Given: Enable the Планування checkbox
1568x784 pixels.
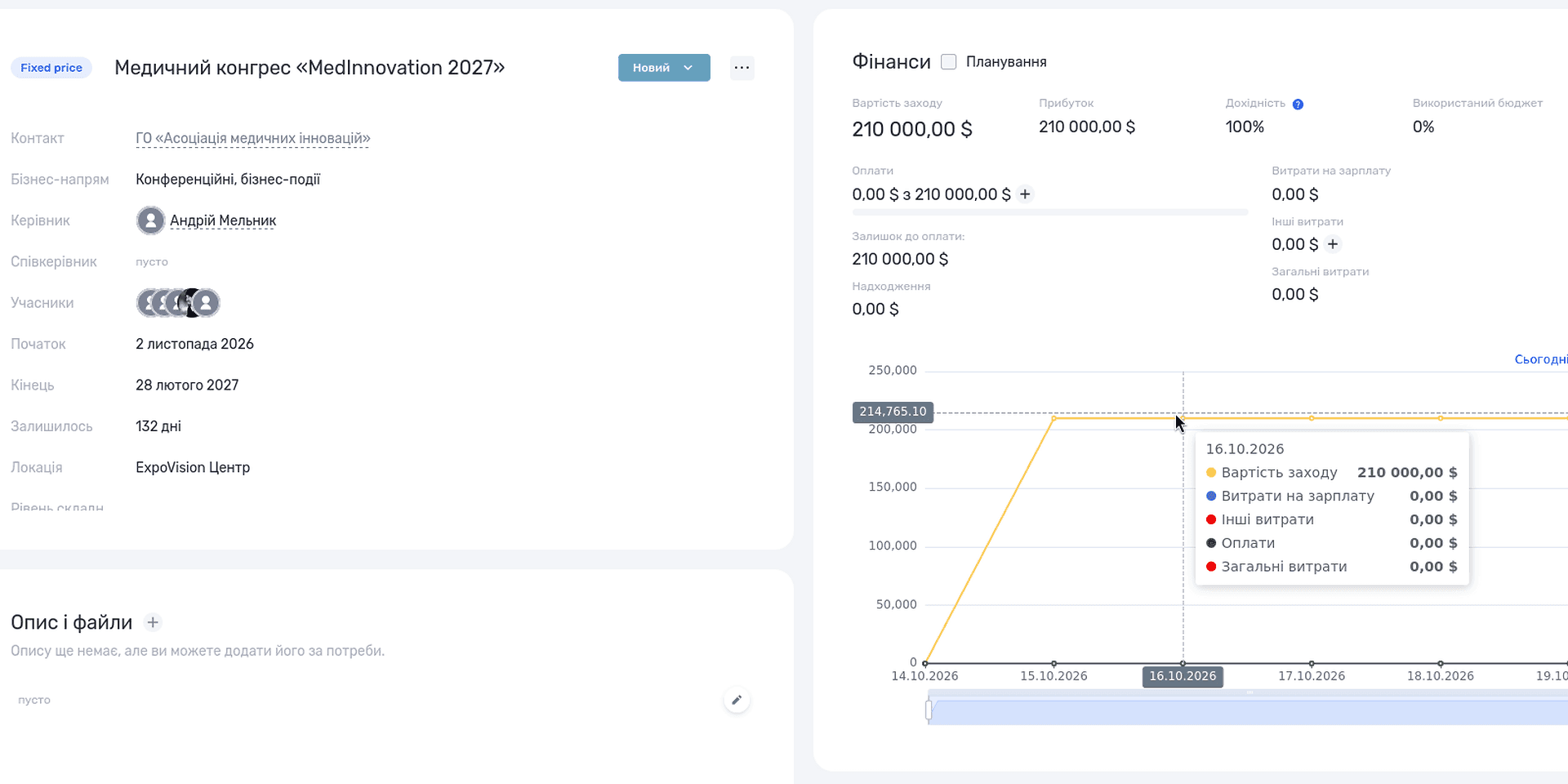Looking at the screenshot, I should [x=948, y=62].
